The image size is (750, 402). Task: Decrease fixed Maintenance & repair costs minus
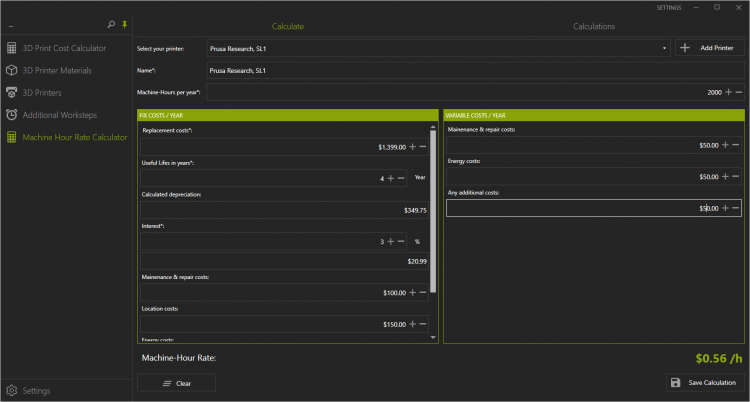click(x=423, y=292)
